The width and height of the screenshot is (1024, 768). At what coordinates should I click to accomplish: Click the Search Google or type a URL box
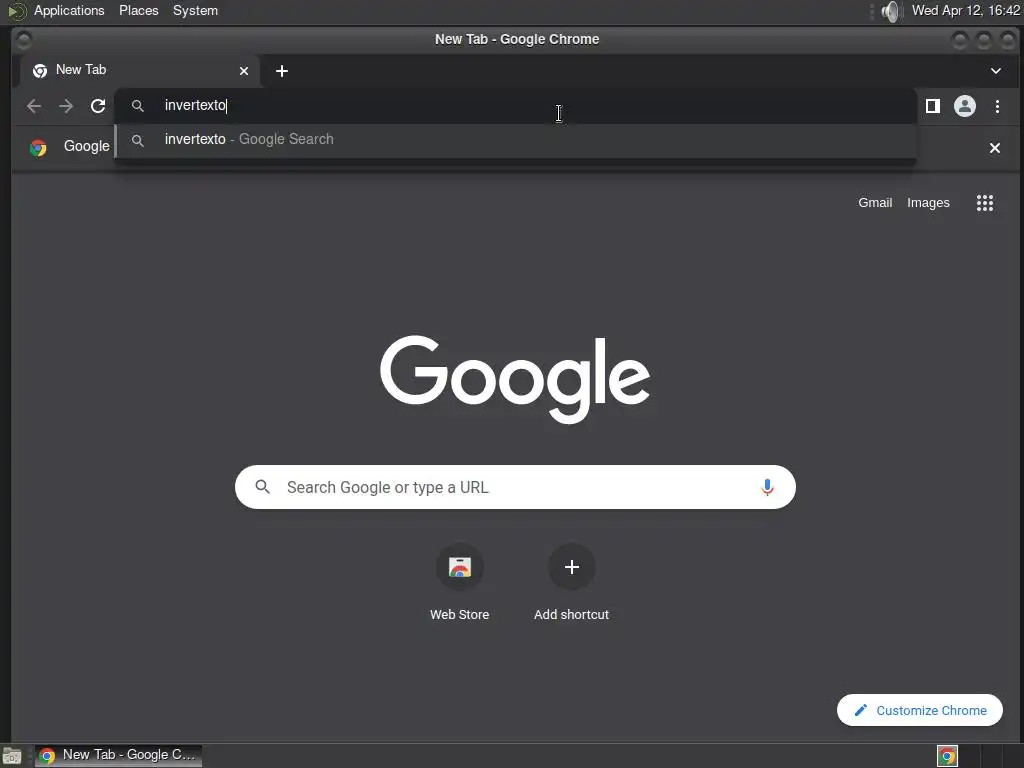click(x=515, y=487)
